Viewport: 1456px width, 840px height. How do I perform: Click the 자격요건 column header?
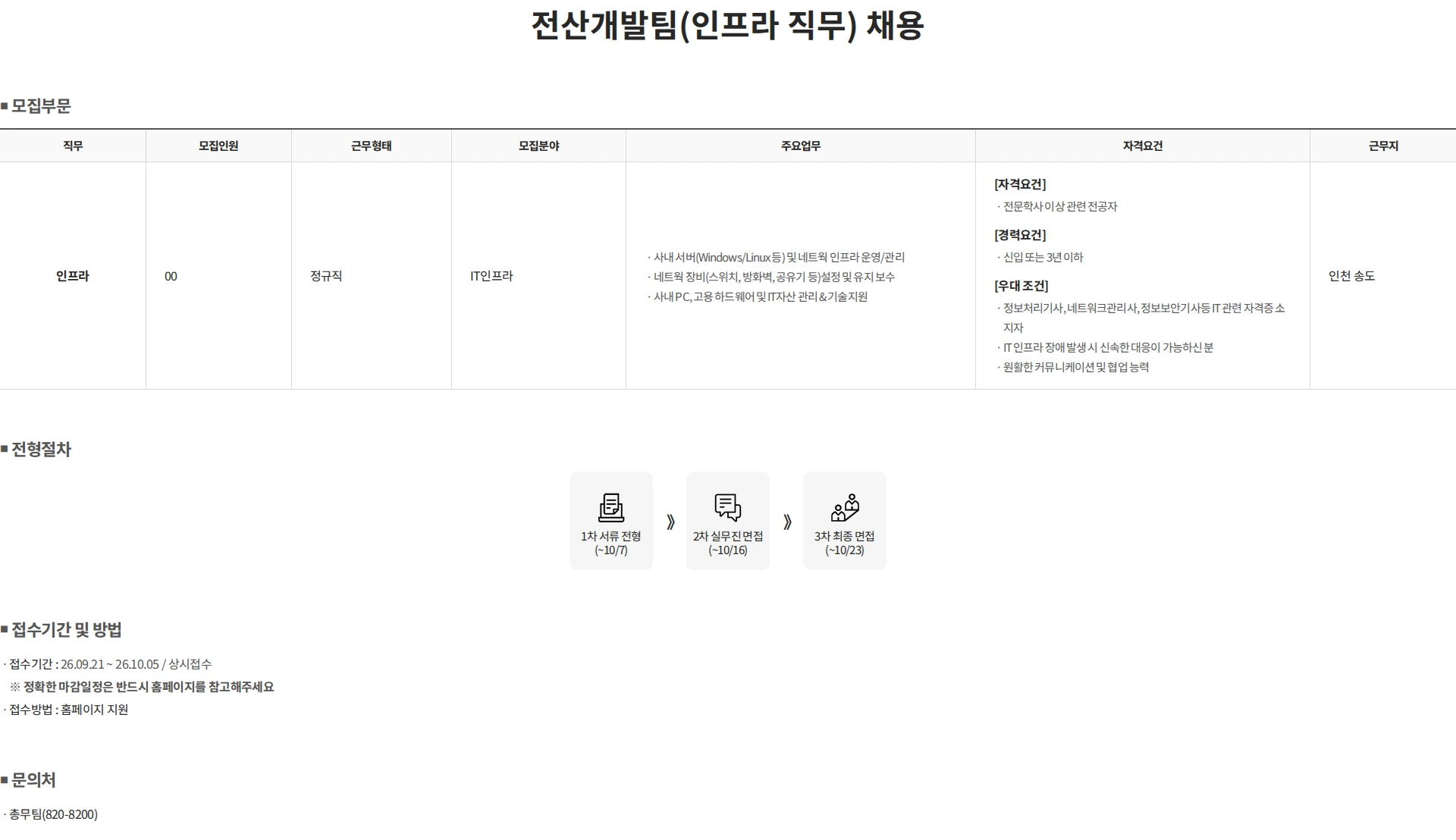point(1143,146)
